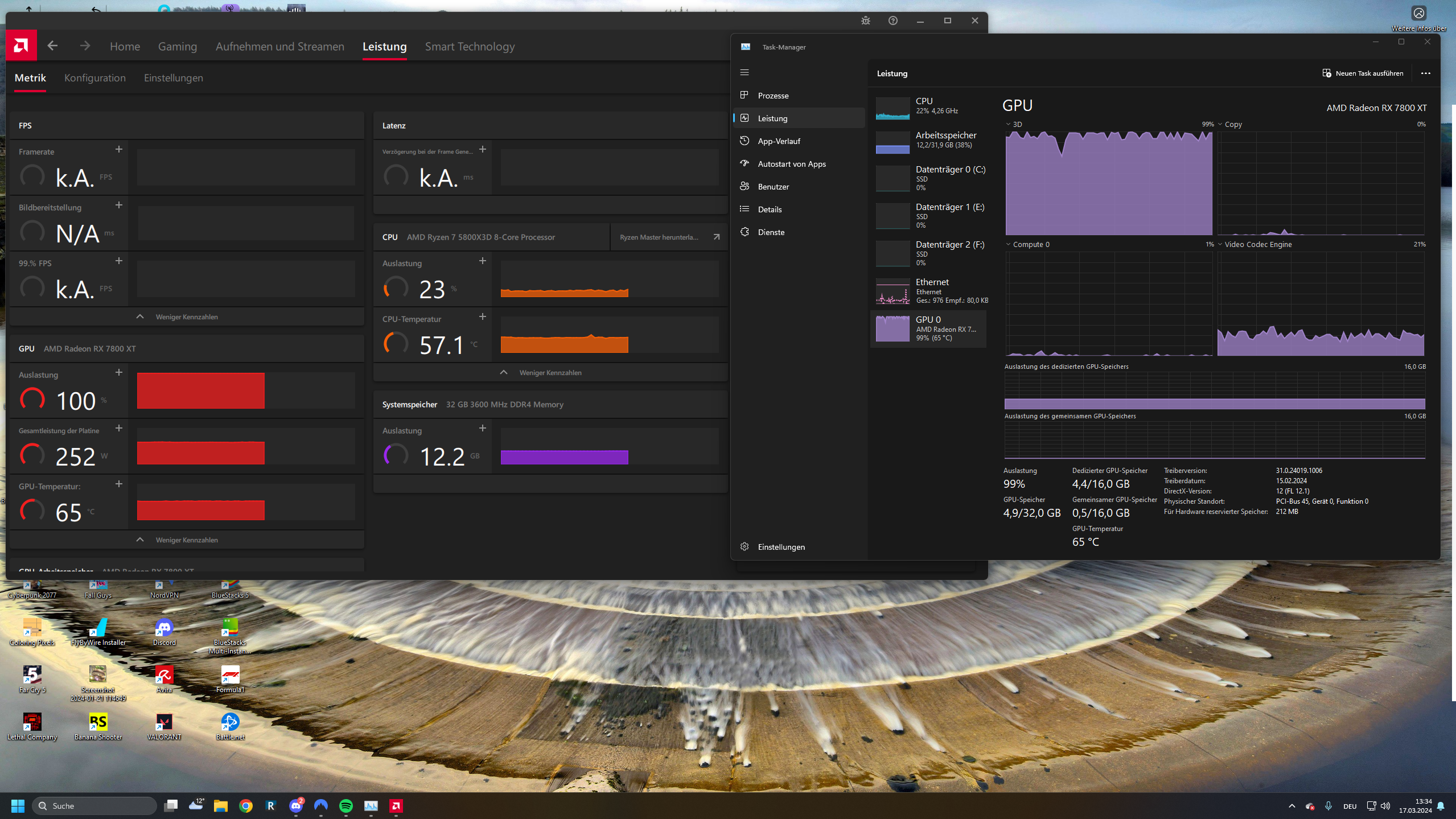Add GPU Auslastung metric with plus icon

point(118,372)
